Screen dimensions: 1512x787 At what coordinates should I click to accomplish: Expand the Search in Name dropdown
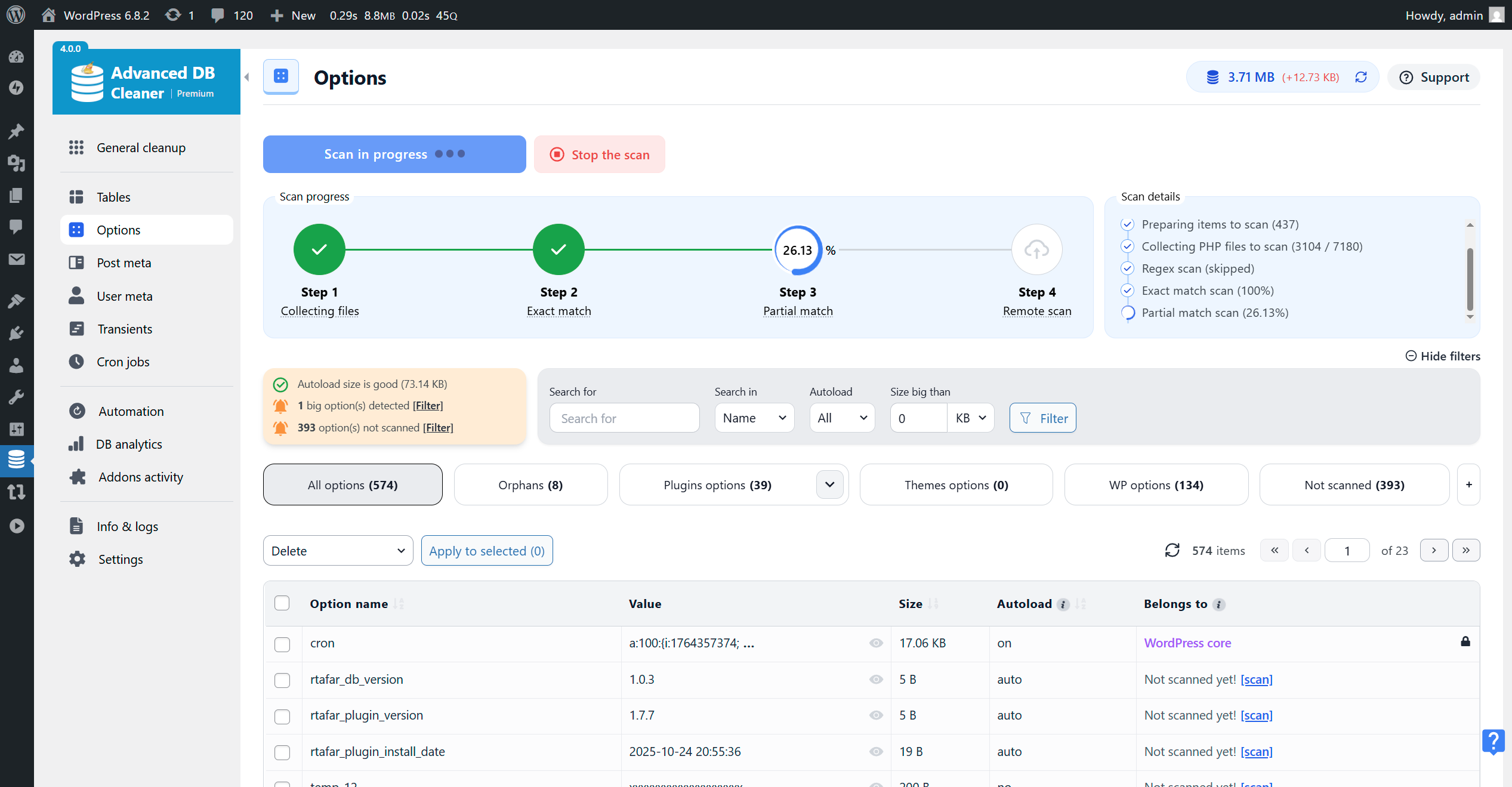coord(754,418)
